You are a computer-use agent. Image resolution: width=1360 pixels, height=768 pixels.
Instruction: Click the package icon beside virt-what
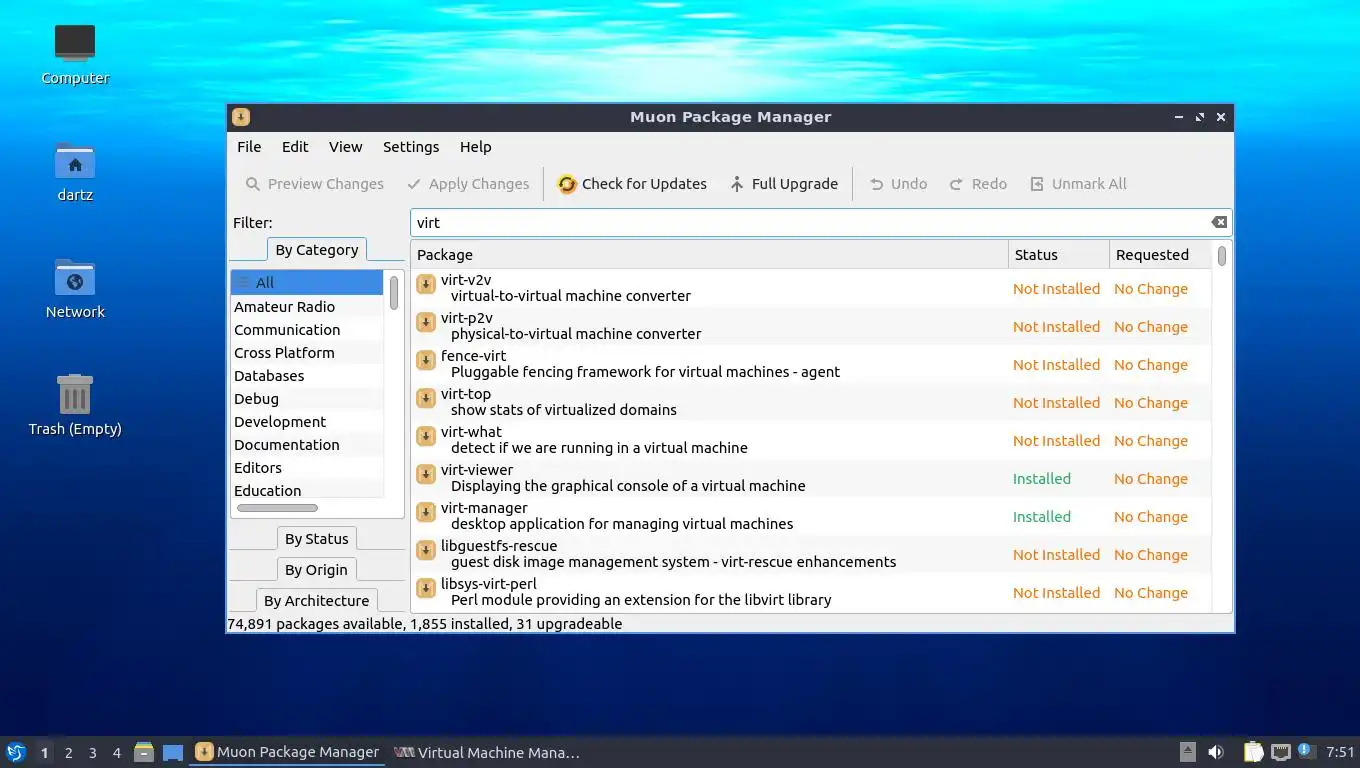coord(426,436)
